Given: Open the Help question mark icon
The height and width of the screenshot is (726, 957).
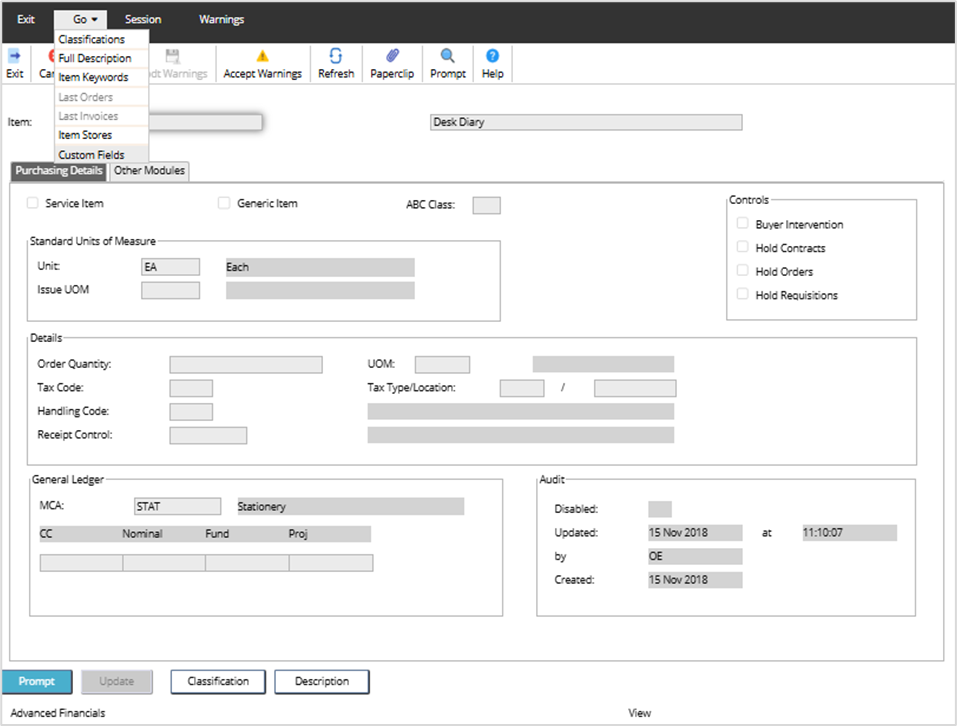Looking at the screenshot, I should (492, 57).
